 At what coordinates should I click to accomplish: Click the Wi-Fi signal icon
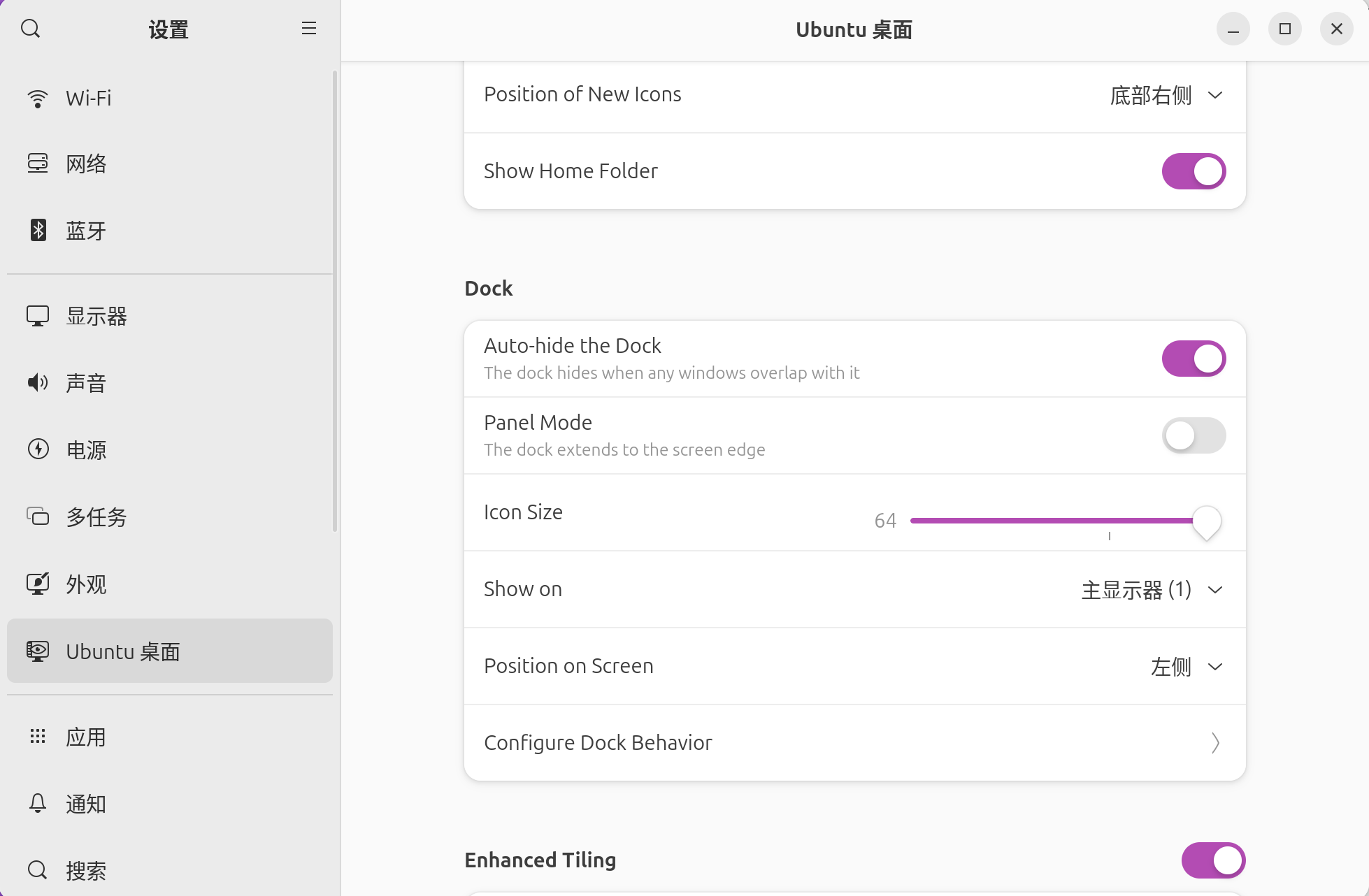[38, 99]
